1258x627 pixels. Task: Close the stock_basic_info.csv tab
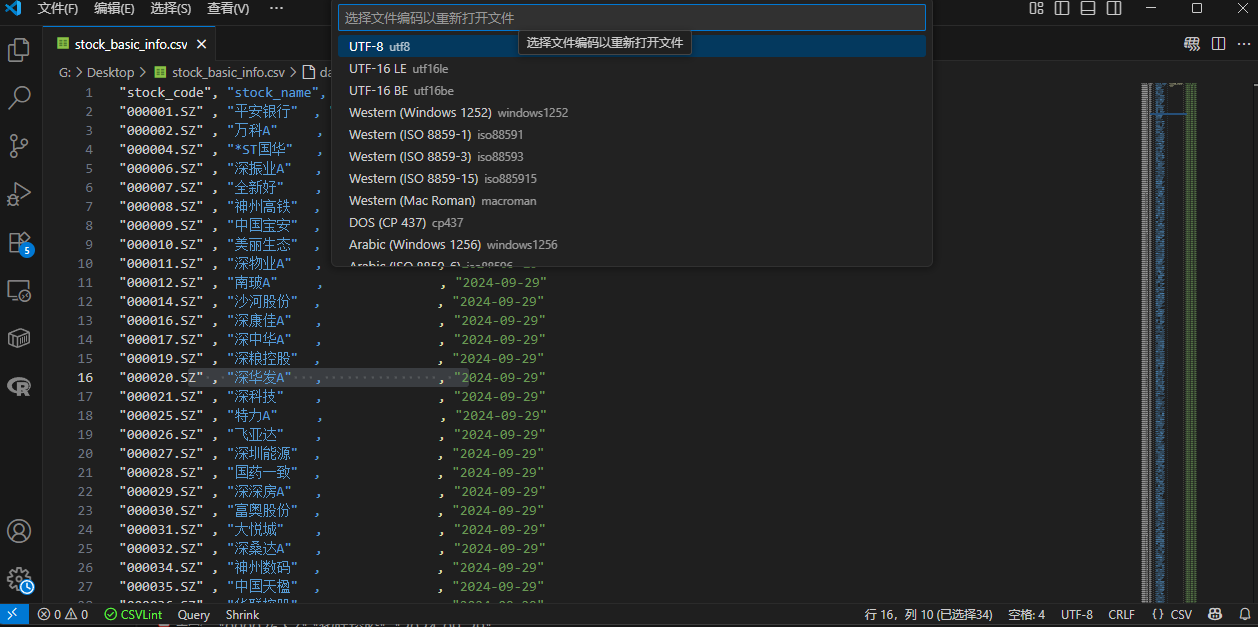(x=201, y=44)
